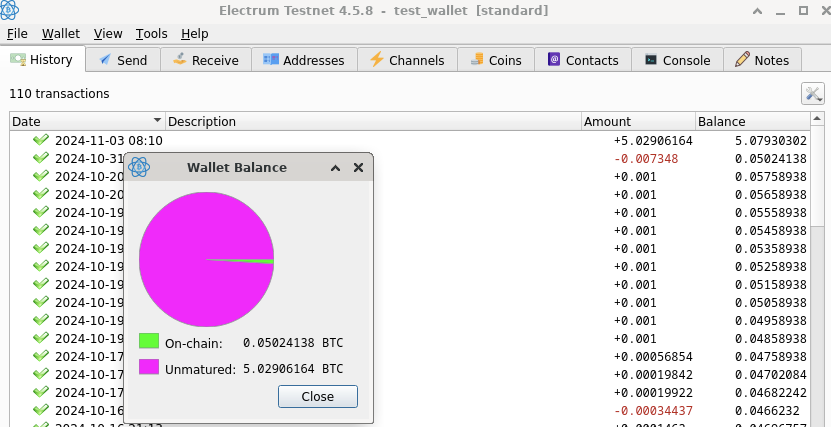Open the Wallet menu

61,34
